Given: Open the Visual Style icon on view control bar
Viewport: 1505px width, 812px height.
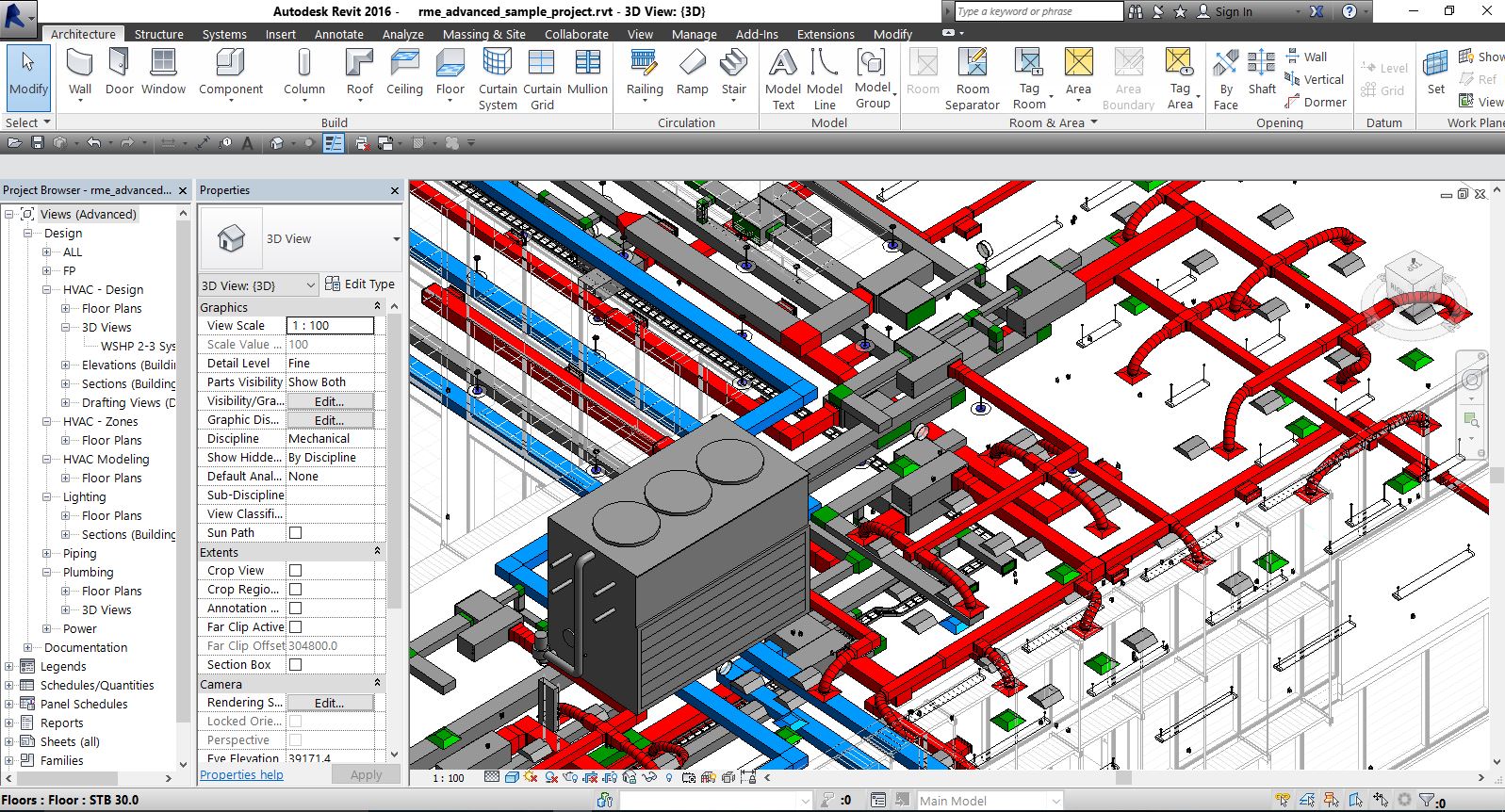Looking at the screenshot, I should [511, 777].
